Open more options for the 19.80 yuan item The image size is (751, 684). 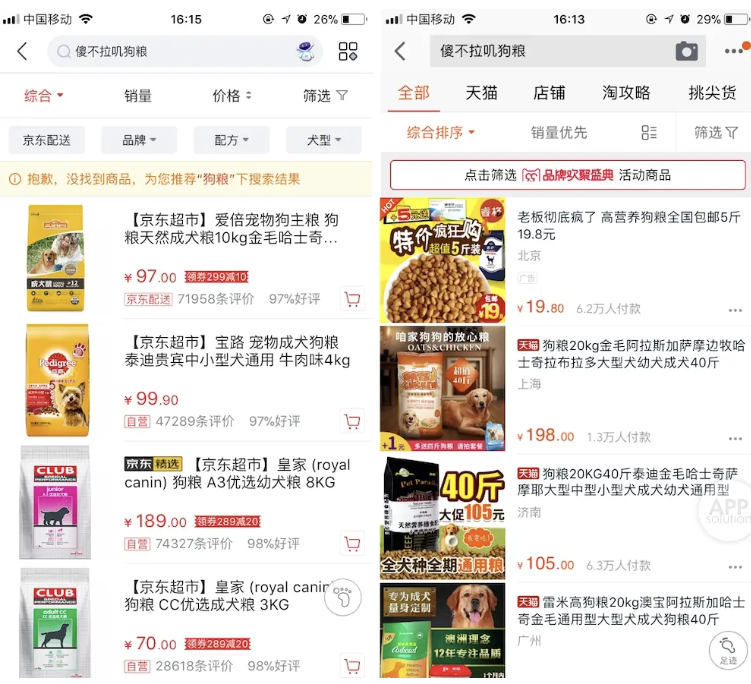(735, 310)
